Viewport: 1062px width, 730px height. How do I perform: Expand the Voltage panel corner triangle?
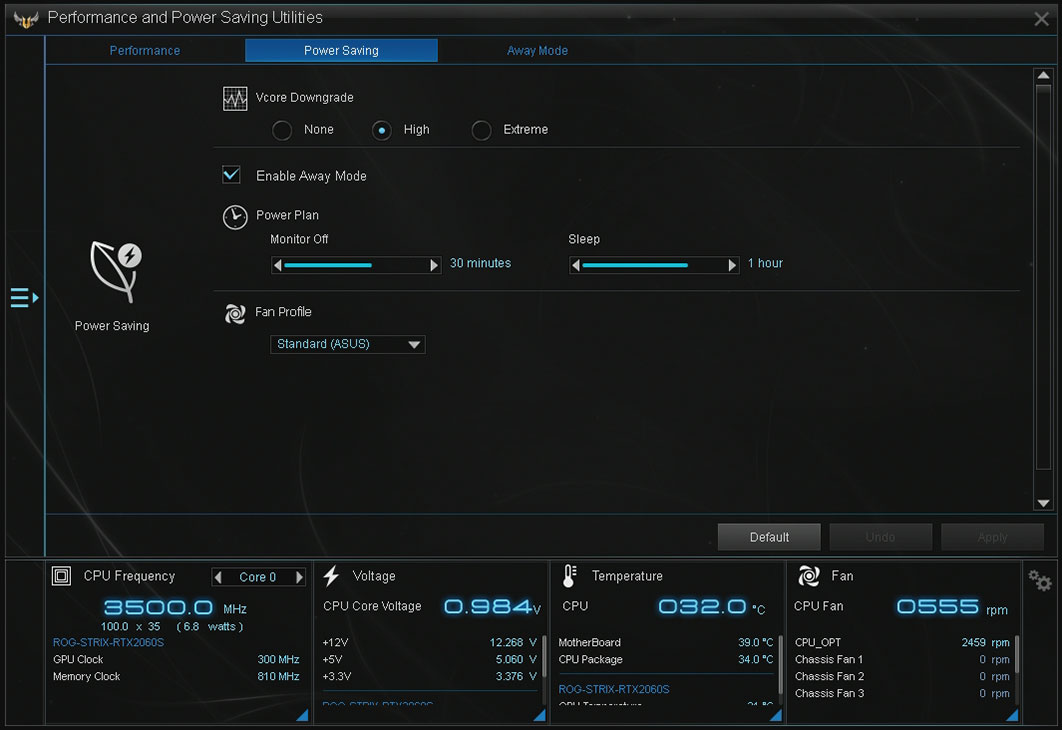point(540,715)
